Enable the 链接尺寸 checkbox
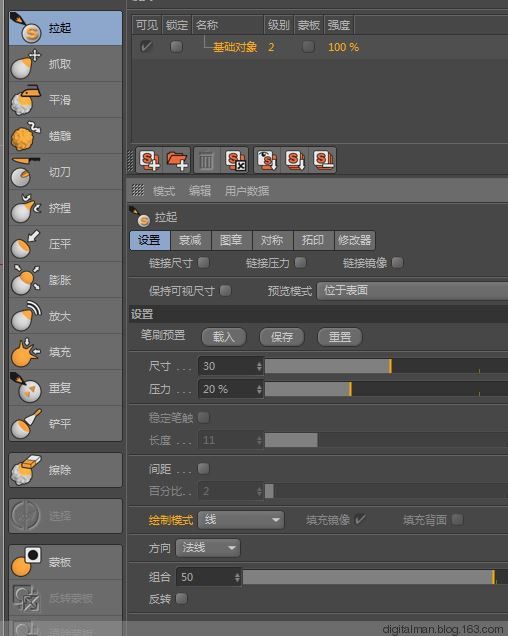 click(204, 263)
